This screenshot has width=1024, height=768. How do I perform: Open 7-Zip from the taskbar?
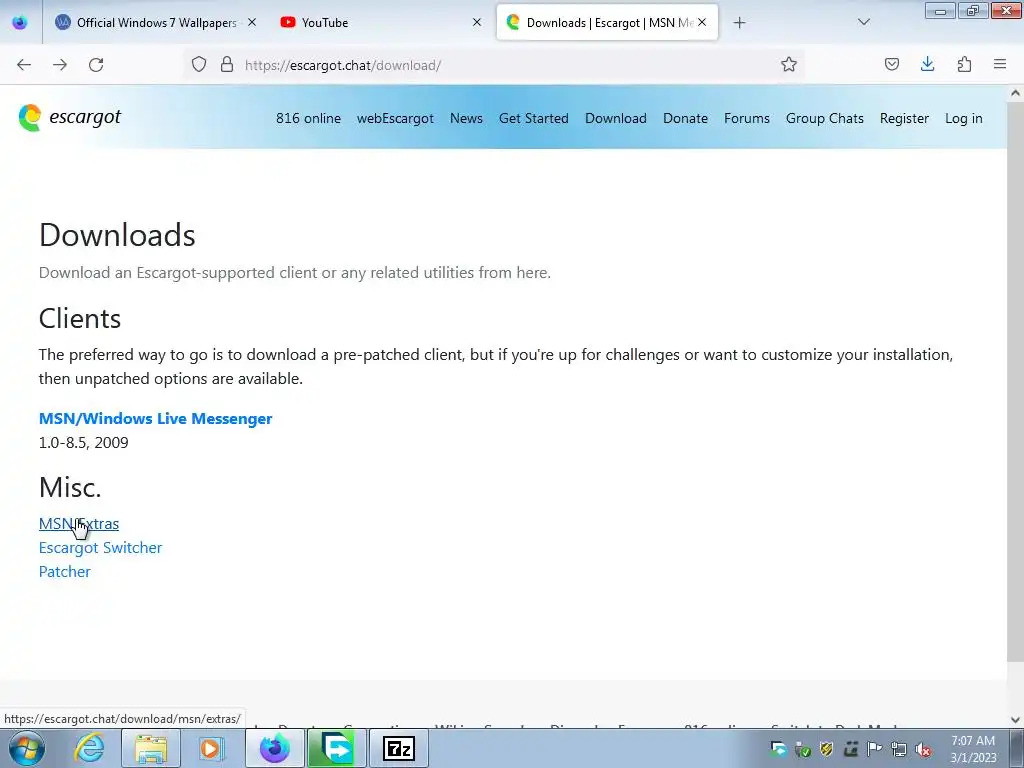399,748
